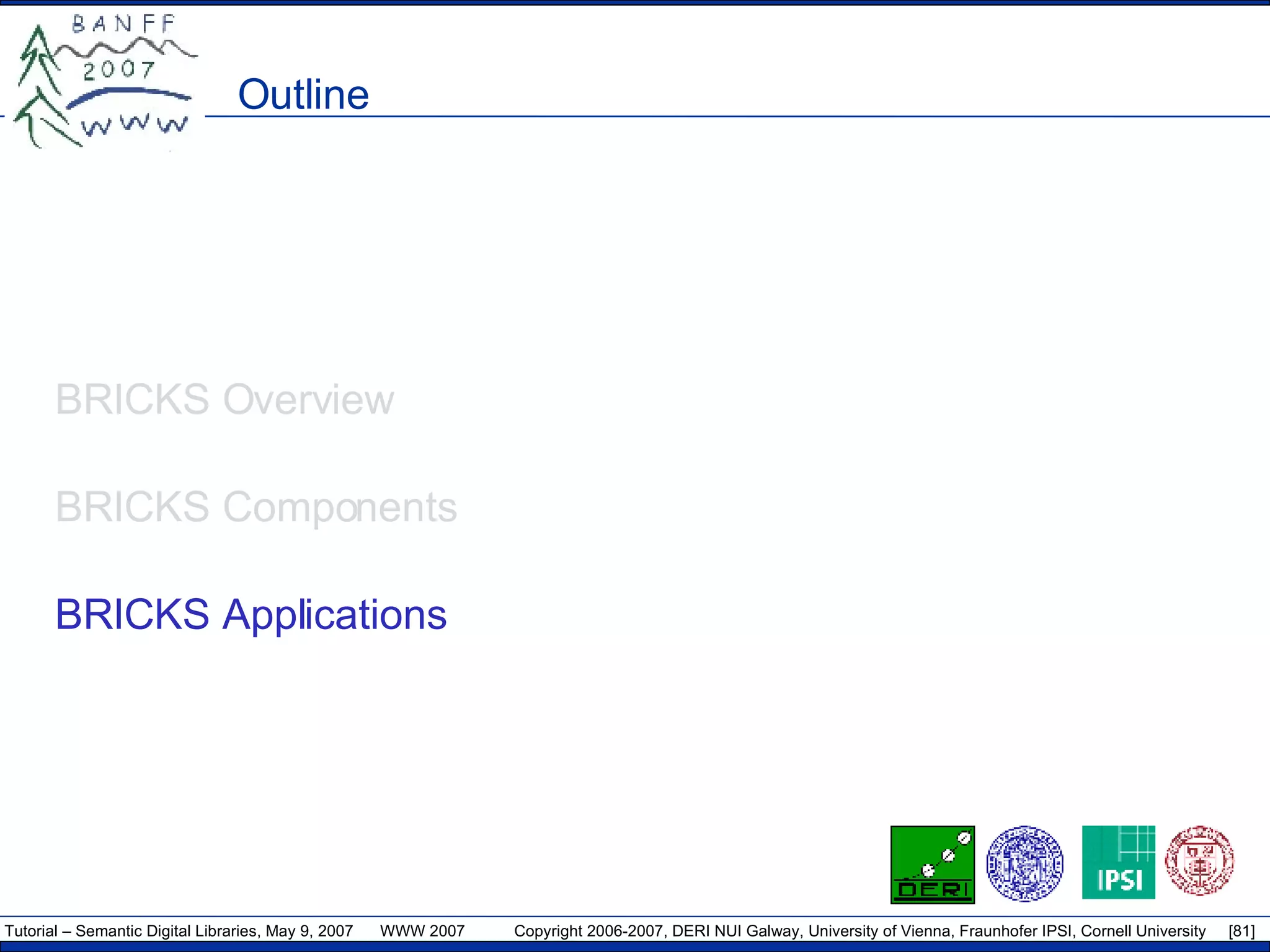Click the green DERI logo
1270x952 pixels.
[933, 865]
